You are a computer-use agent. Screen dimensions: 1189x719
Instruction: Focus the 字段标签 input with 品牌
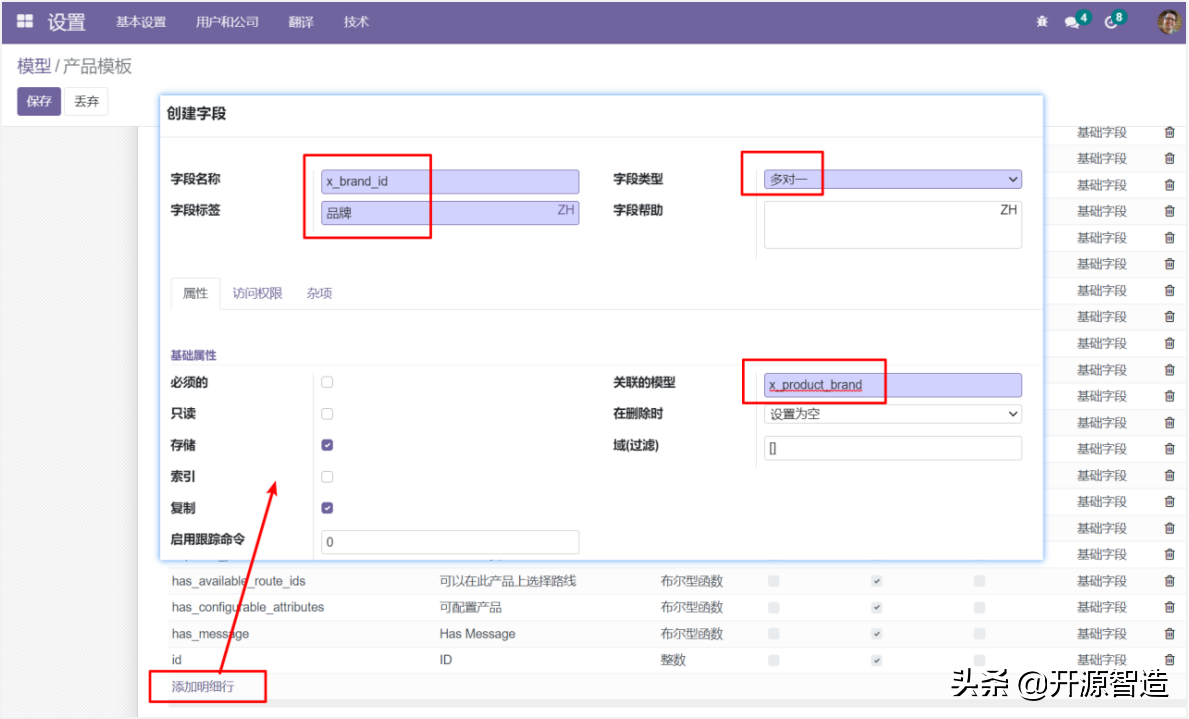pyautogui.click(x=450, y=213)
